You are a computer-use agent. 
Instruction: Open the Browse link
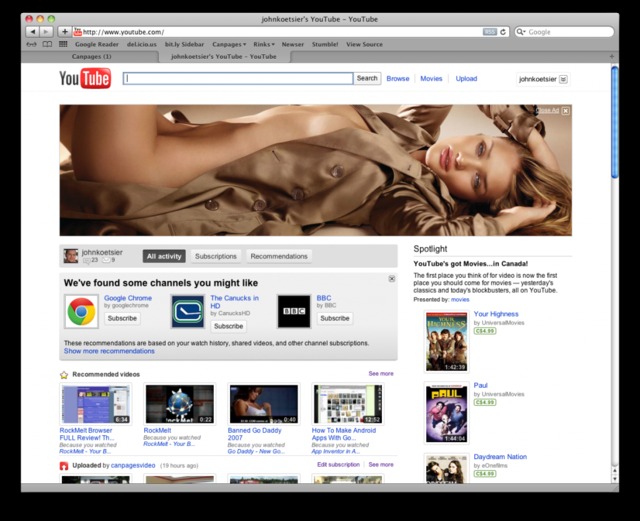pyautogui.click(x=398, y=78)
